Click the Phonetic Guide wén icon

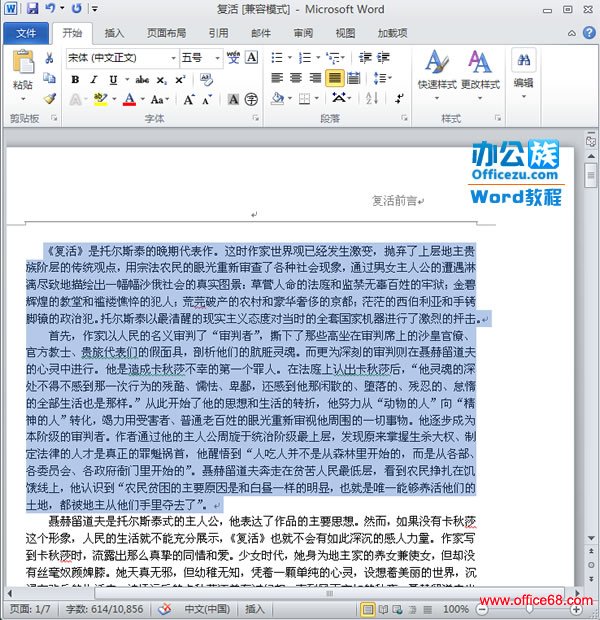coord(233,58)
